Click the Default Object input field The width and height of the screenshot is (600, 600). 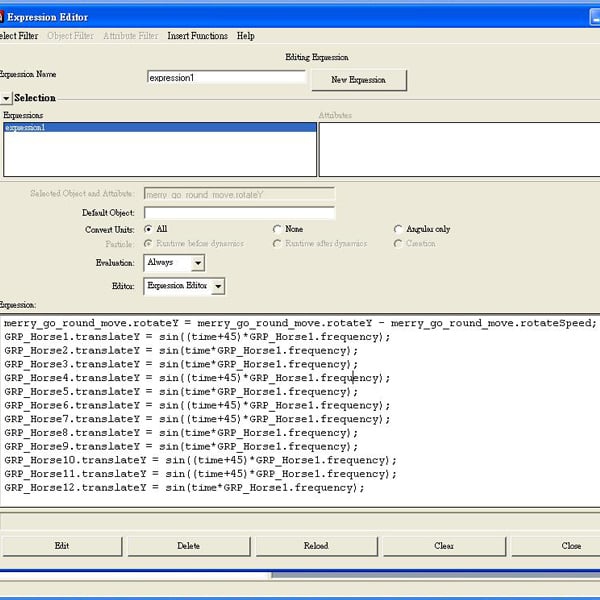[x=239, y=213]
